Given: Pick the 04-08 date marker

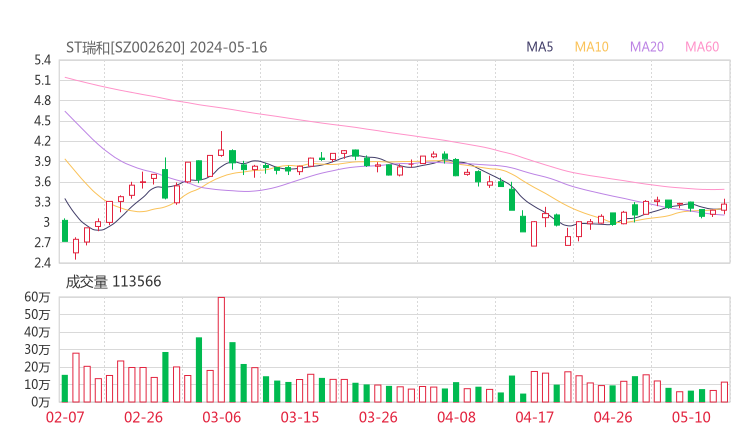Looking at the screenshot, I should [456, 417].
